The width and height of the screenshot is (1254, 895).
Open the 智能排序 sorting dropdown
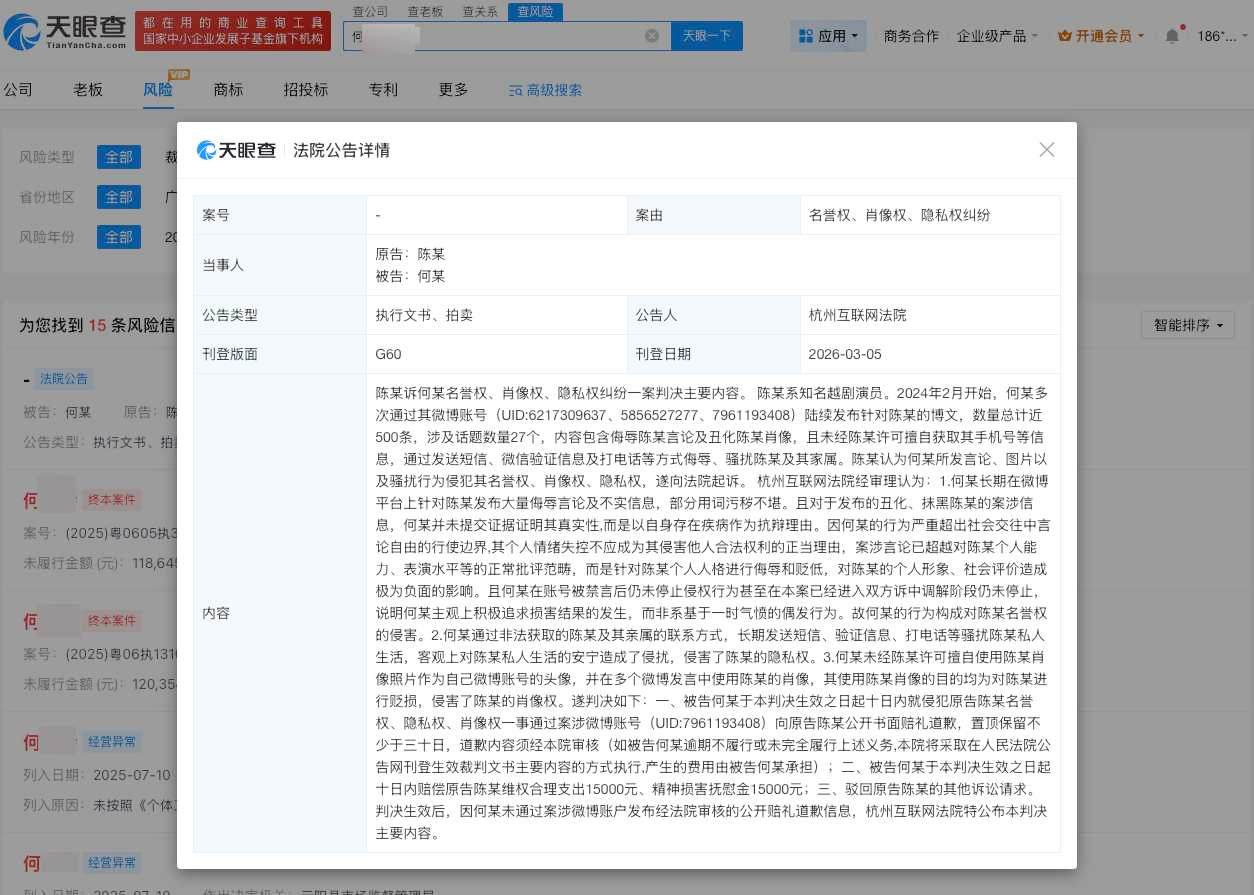click(1186, 324)
